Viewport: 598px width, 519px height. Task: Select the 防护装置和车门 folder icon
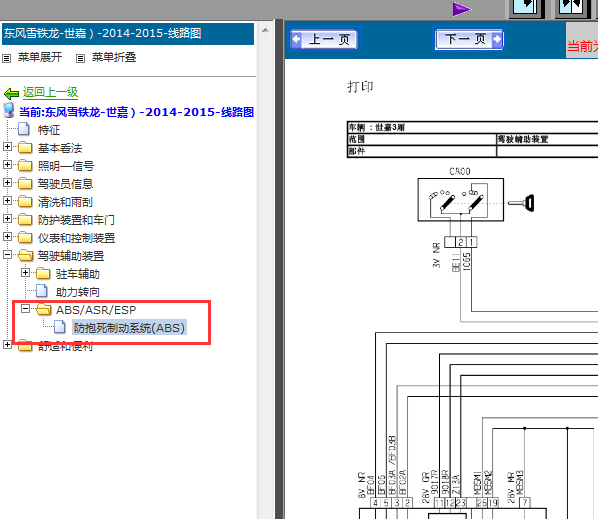pos(25,219)
